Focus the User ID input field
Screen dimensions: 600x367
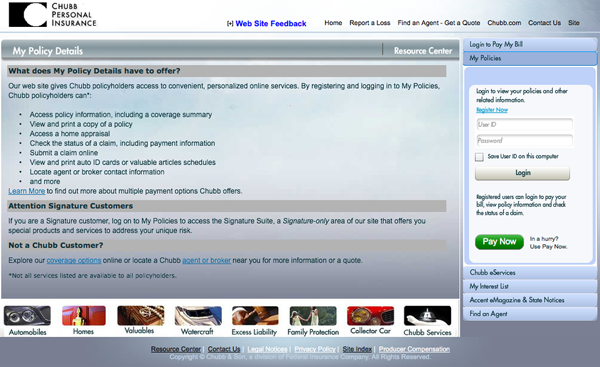[525, 124]
